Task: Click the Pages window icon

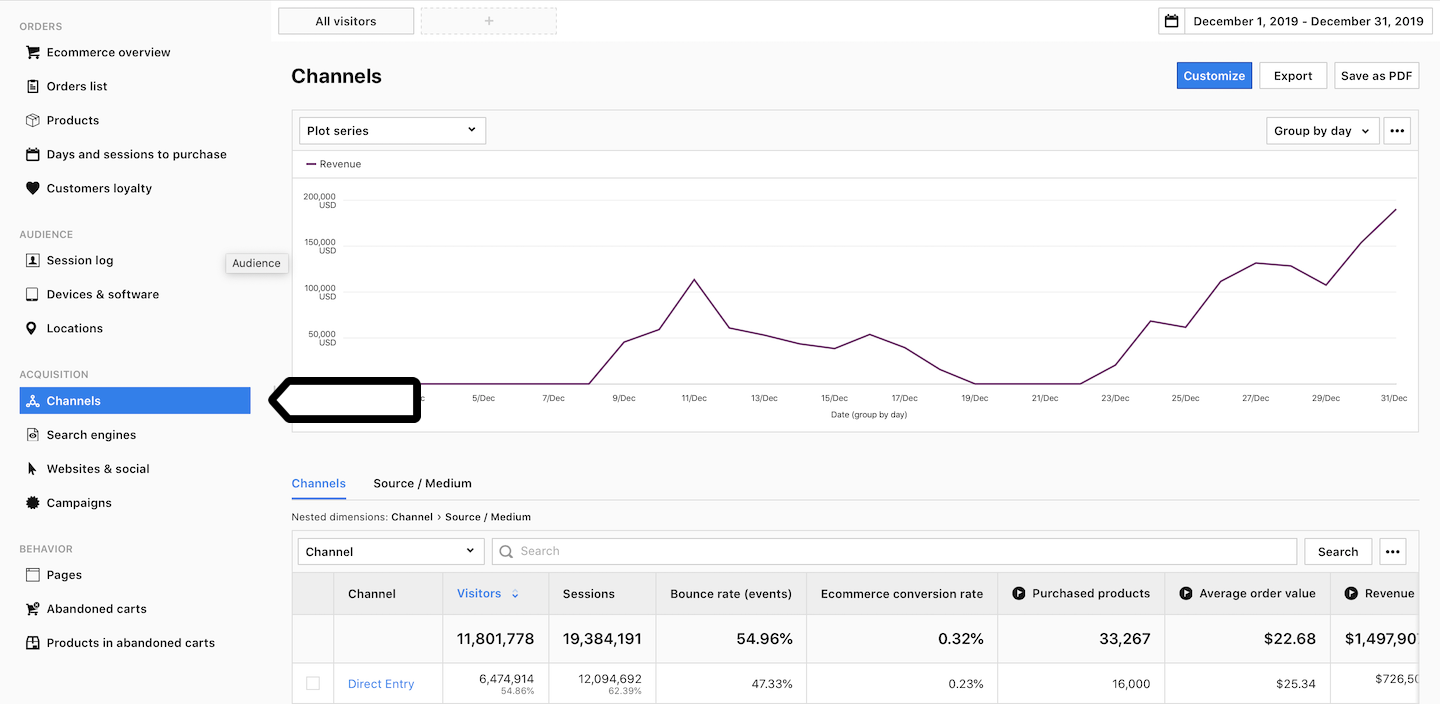Action: [33, 575]
